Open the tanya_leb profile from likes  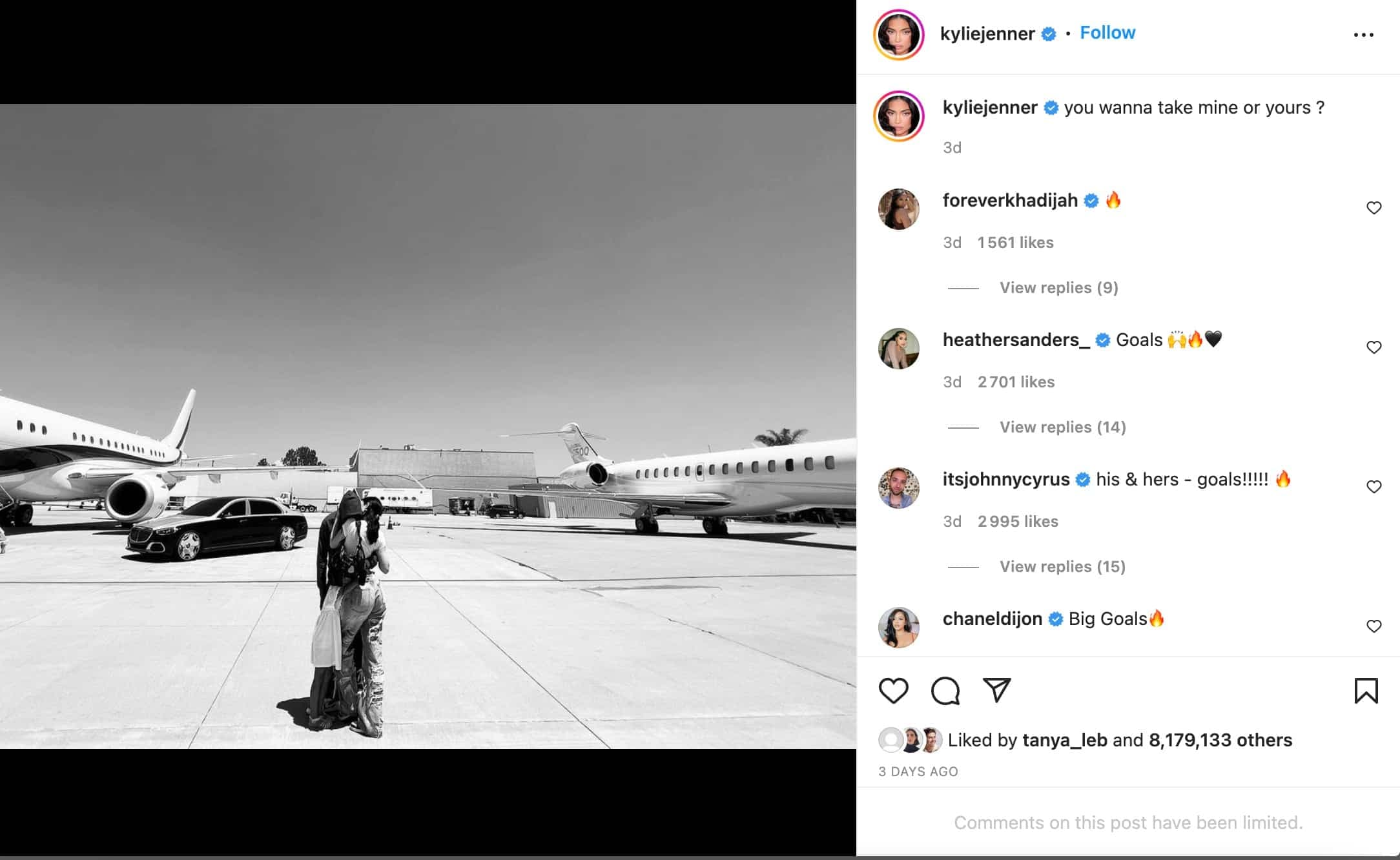(x=1064, y=740)
